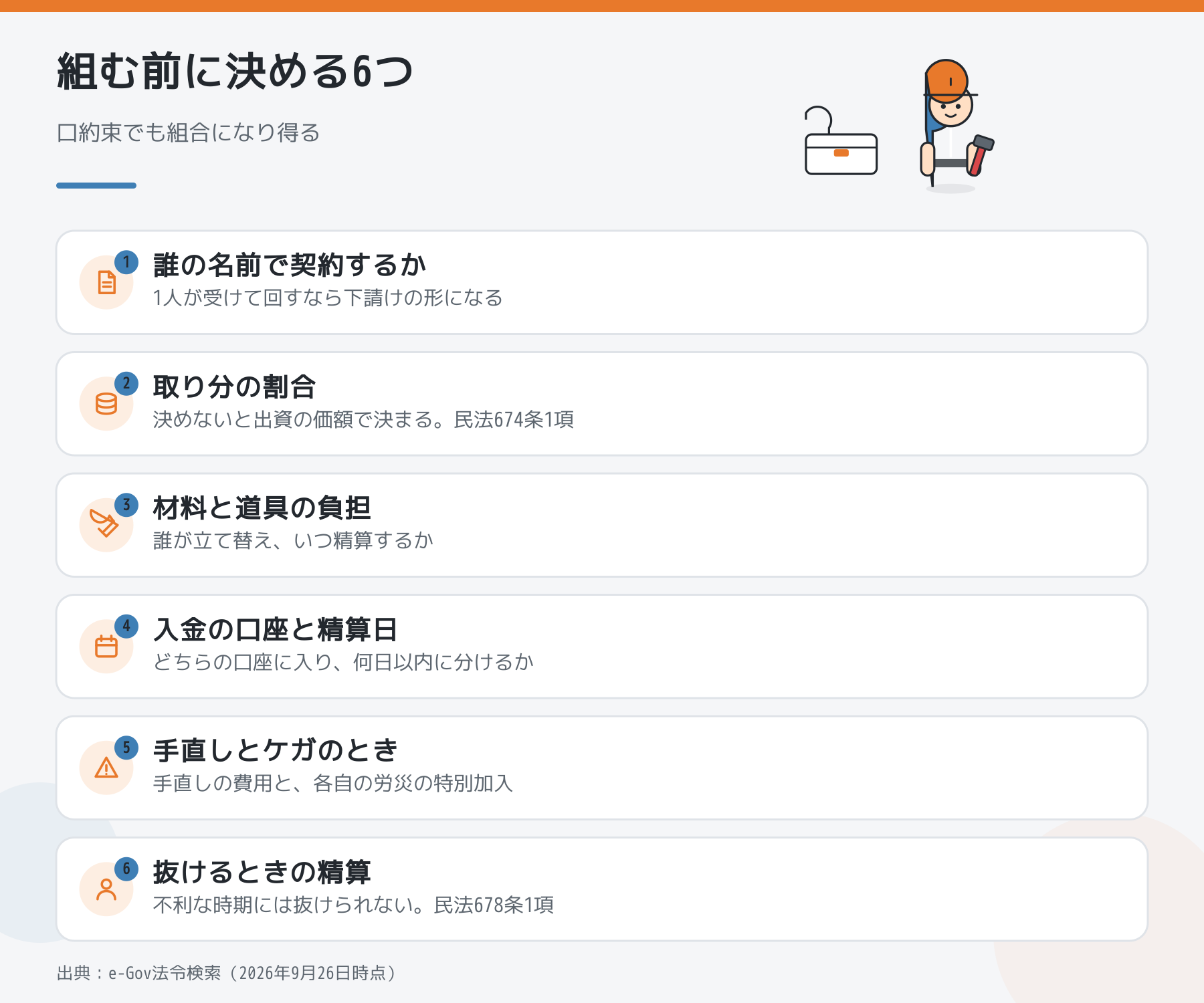Click text 1人が受けて回すなら下請けの形になる

point(328,298)
